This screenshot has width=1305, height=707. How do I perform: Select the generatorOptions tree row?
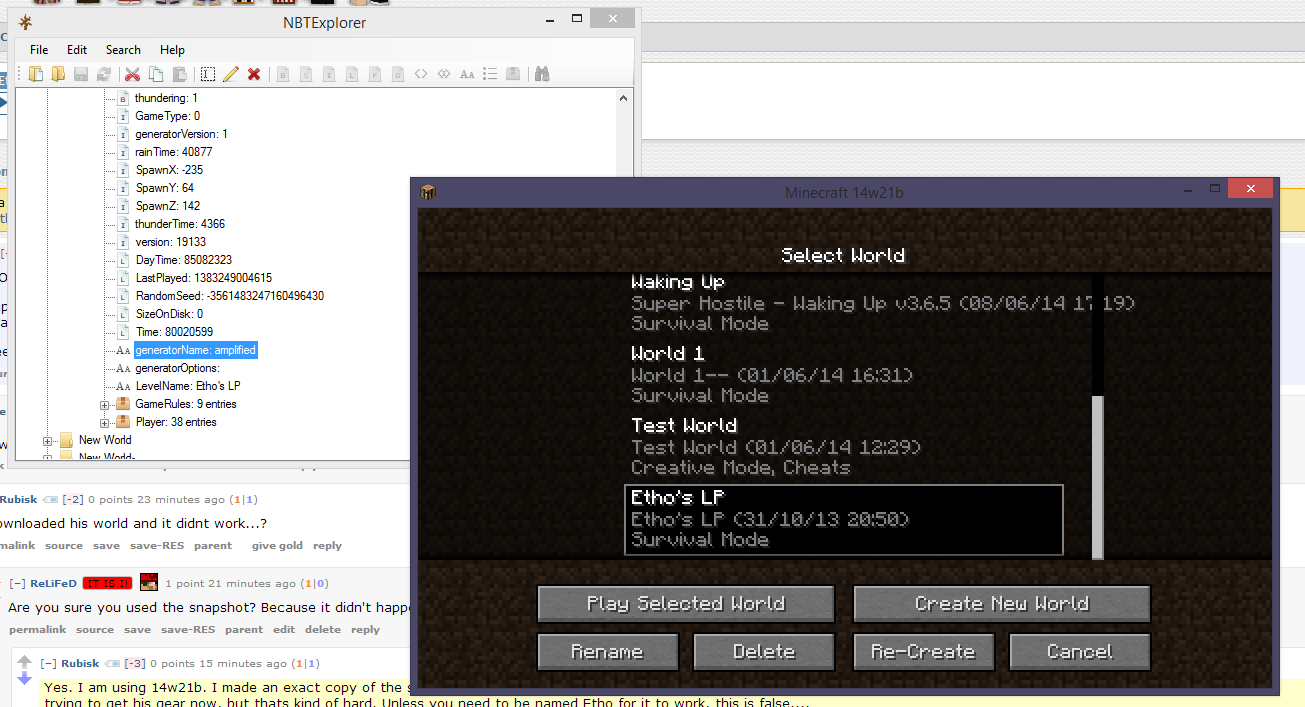tap(177, 368)
